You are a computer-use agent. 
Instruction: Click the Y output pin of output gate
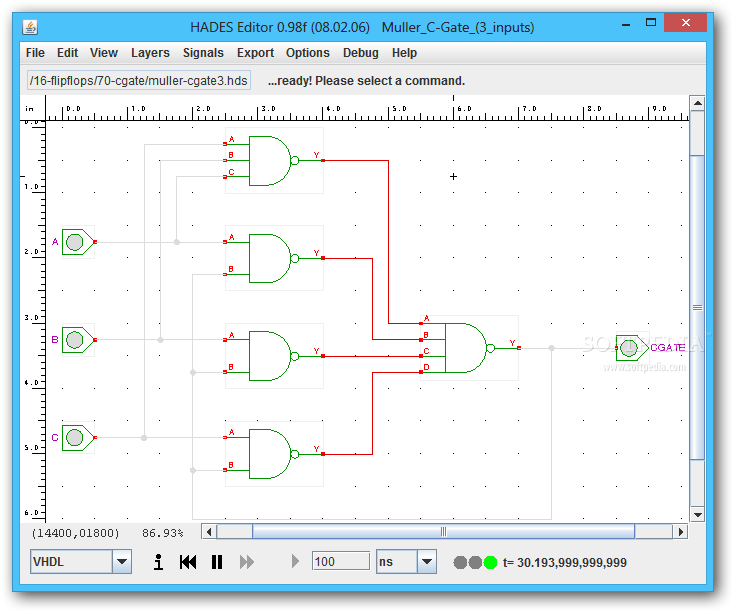(x=519, y=348)
